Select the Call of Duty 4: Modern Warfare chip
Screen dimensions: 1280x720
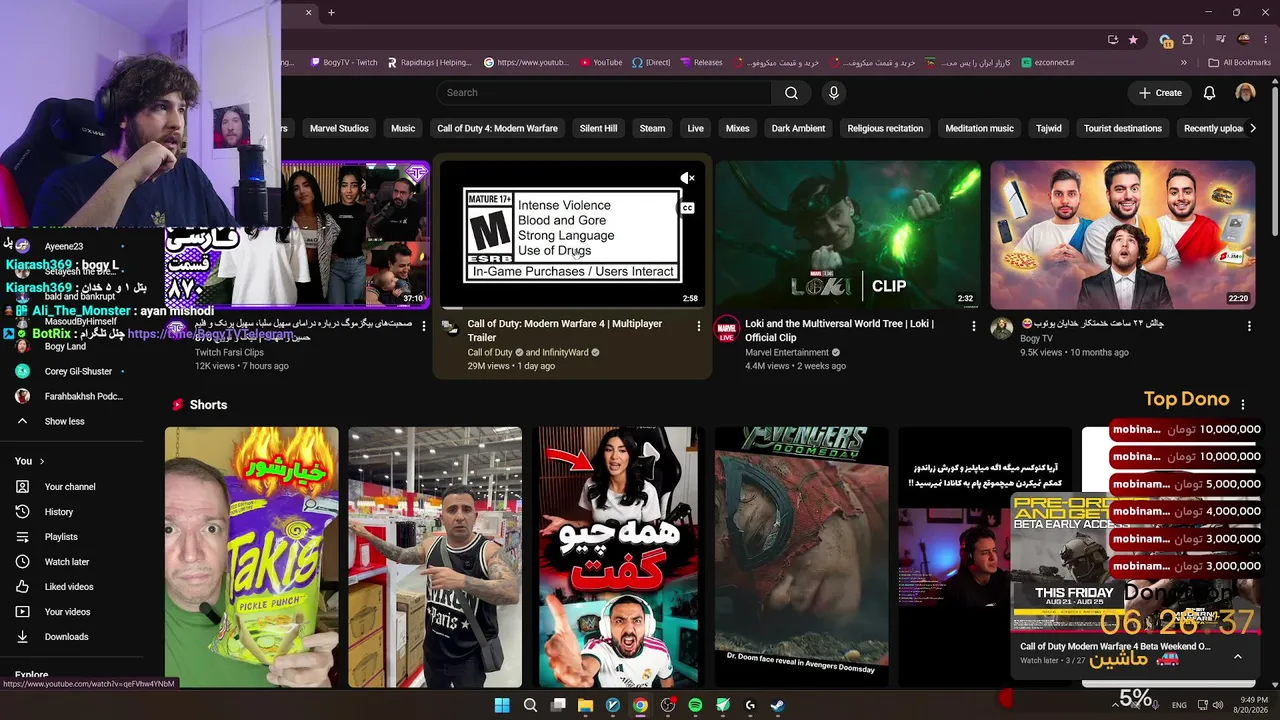click(497, 128)
